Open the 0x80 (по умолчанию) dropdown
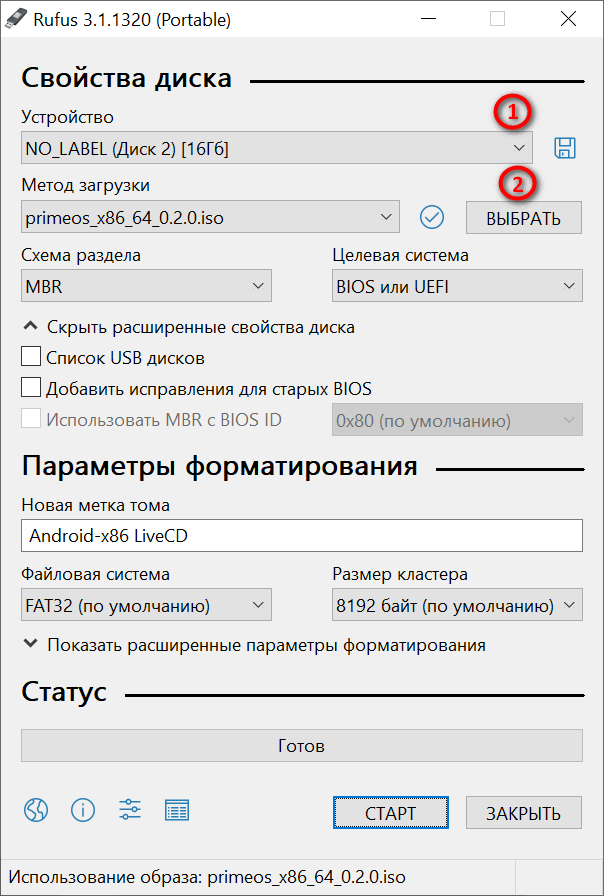The width and height of the screenshot is (604, 896). click(457, 421)
